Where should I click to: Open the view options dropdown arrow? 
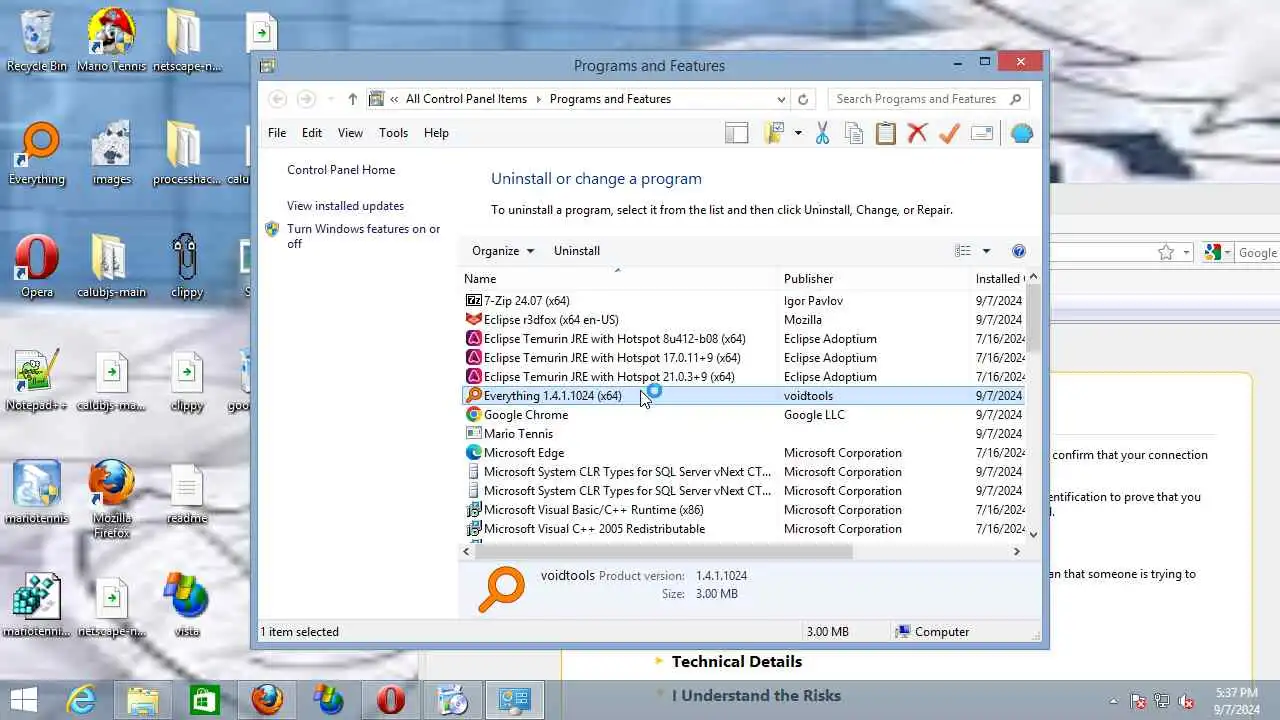coord(986,251)
